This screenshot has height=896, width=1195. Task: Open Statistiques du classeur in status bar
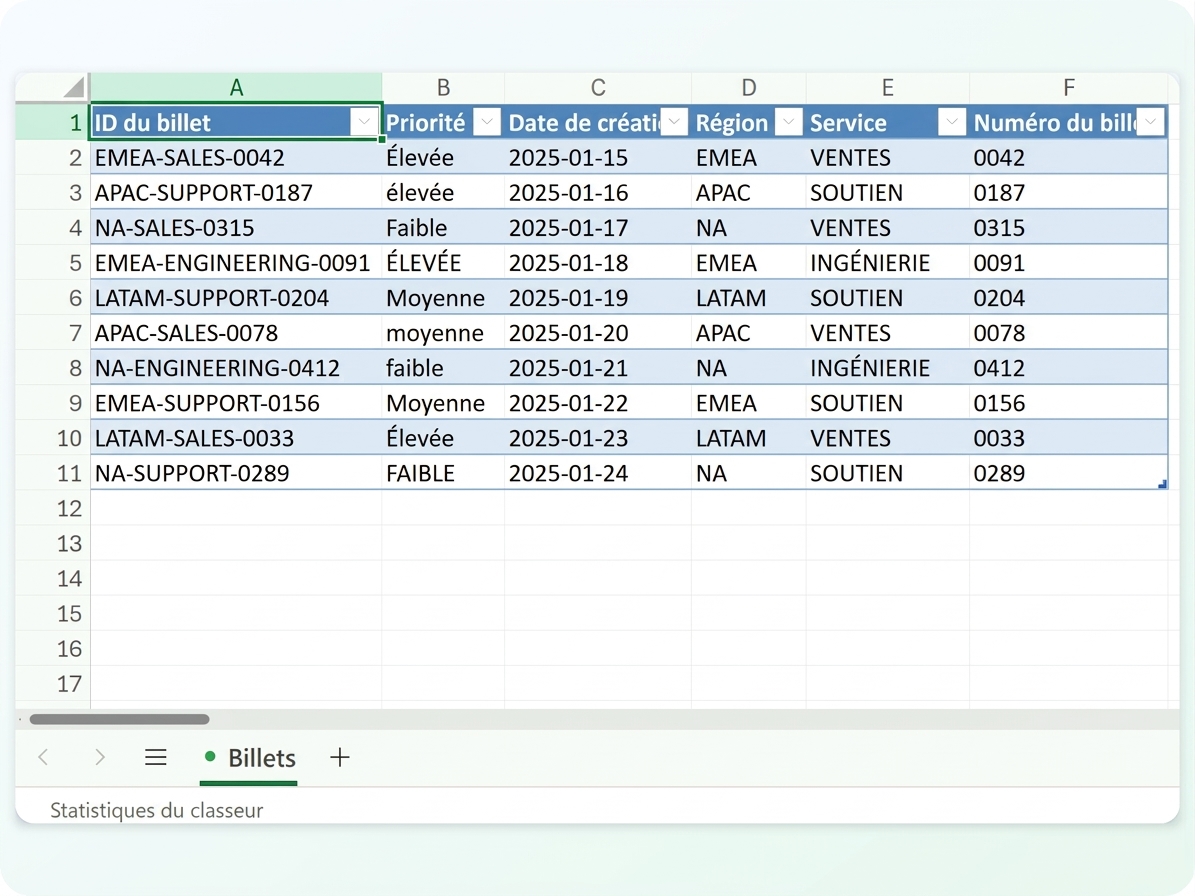pos(156,810)
